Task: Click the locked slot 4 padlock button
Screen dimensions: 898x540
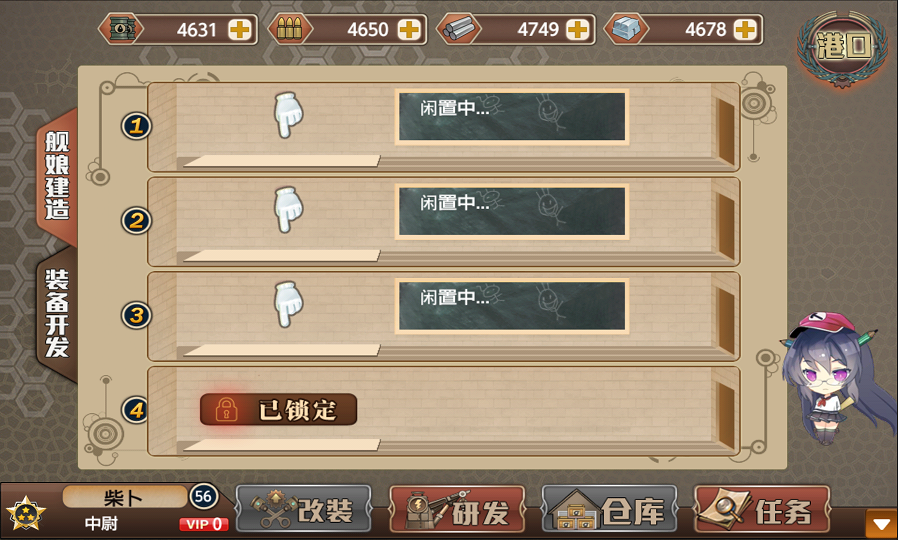Action: point(278,409)
